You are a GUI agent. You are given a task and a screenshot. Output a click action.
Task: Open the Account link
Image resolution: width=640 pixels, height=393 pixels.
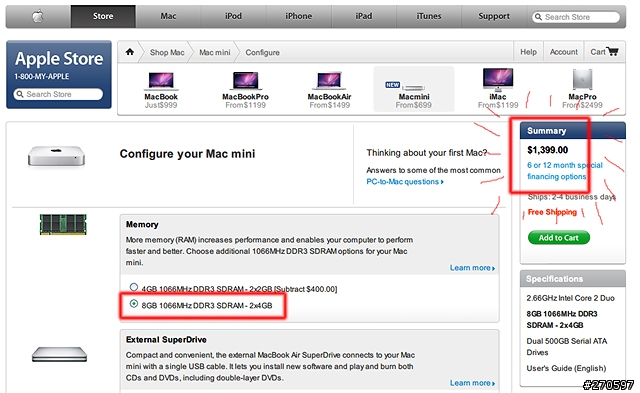pyautogui.click(x=564, y=52)
